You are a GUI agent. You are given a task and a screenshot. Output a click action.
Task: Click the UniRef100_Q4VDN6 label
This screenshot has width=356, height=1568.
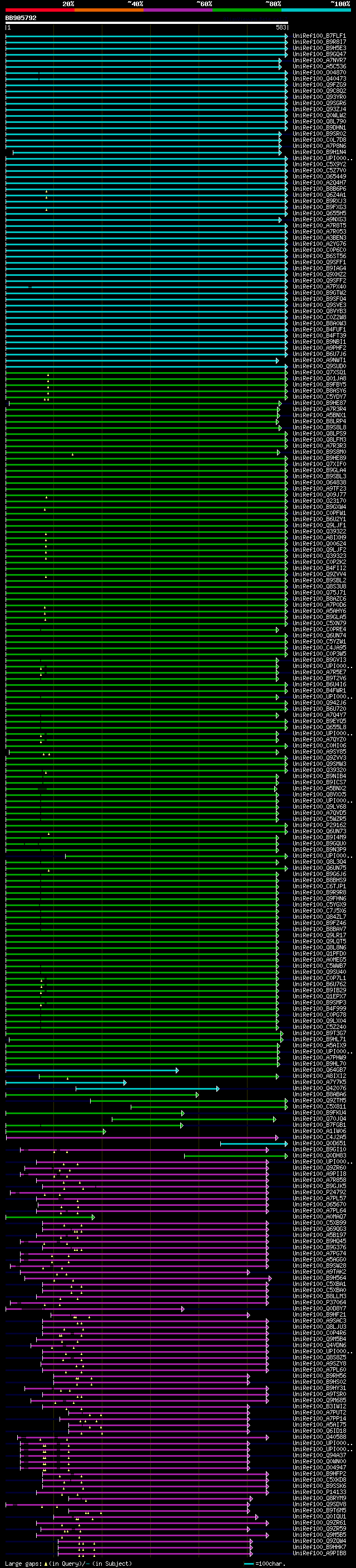coord(319,1345)
